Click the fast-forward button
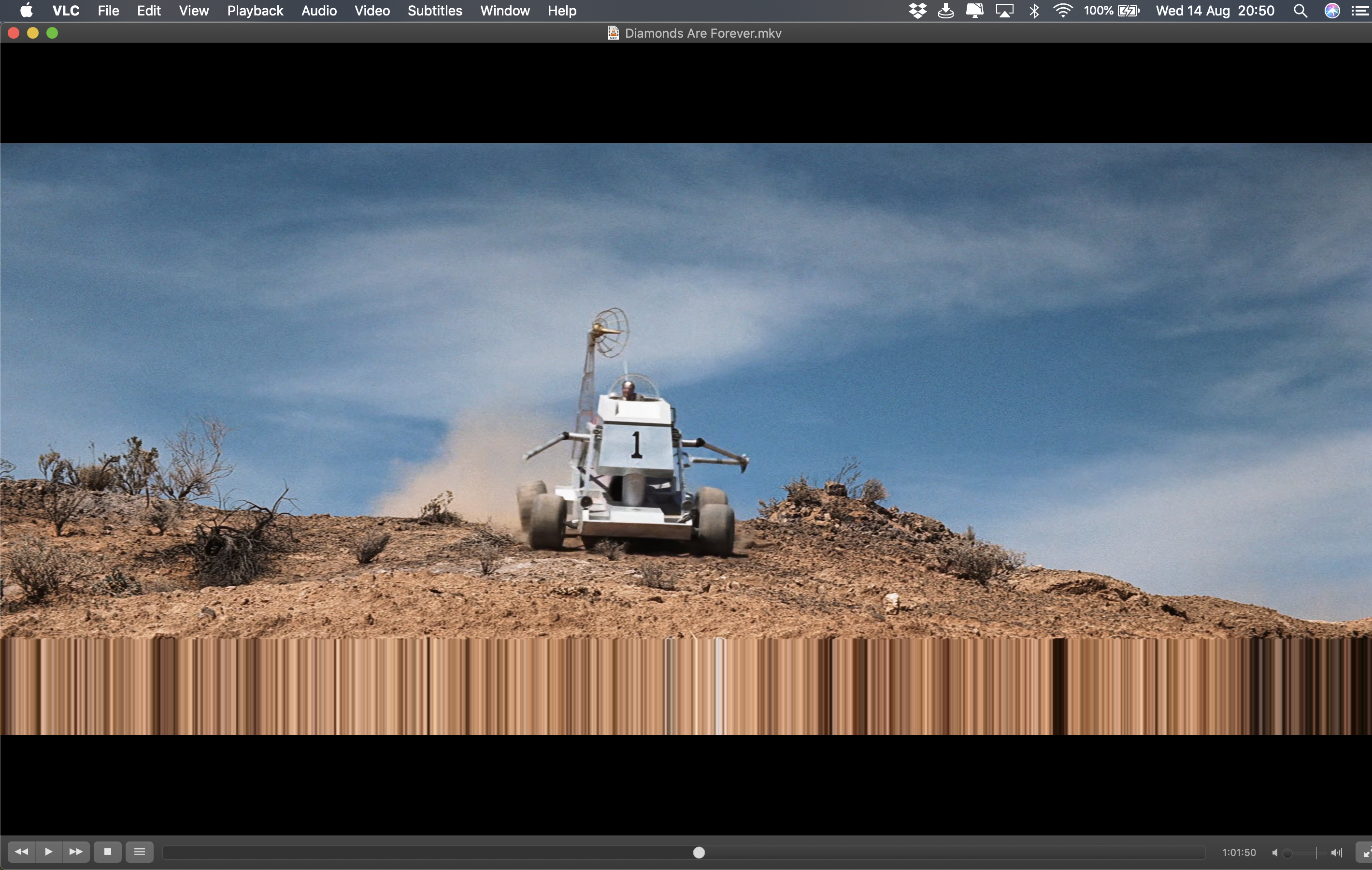Image resolution: width=1372 pixels, height=870 pixels. 76,852
